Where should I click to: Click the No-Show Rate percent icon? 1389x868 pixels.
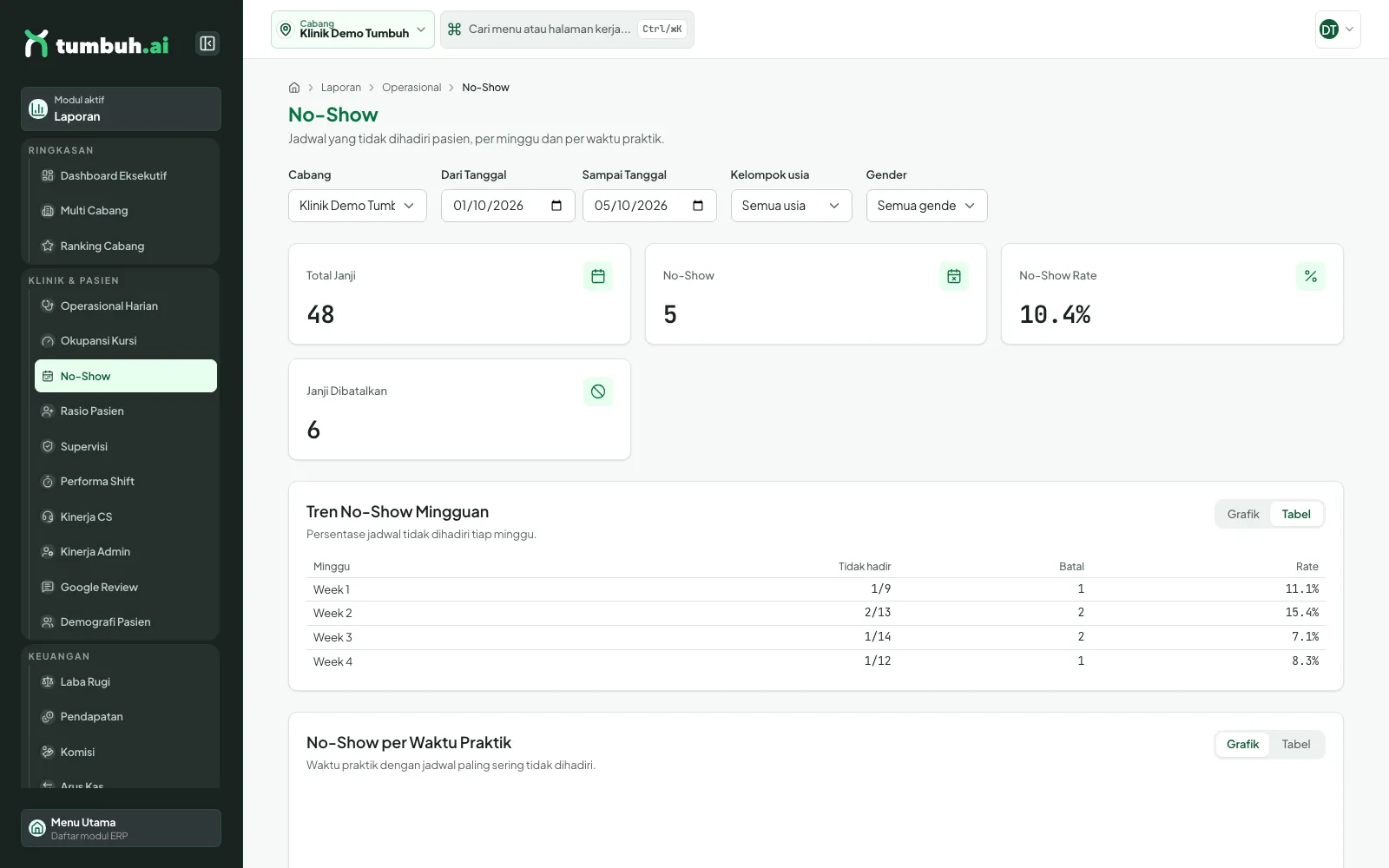tap(1311, 276)
